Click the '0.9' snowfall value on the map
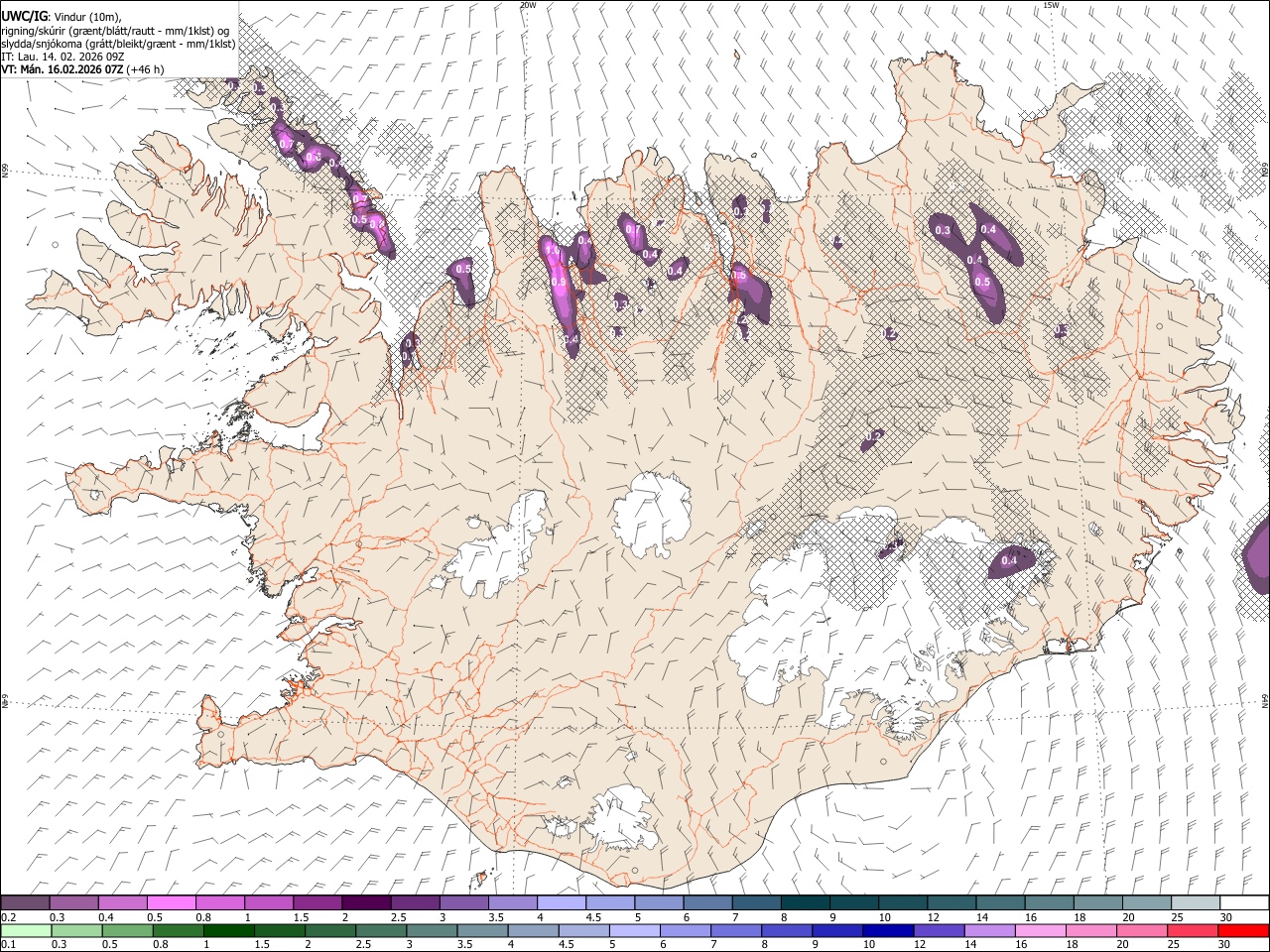This screenshot has height=952, width=1270. [558, 283]
